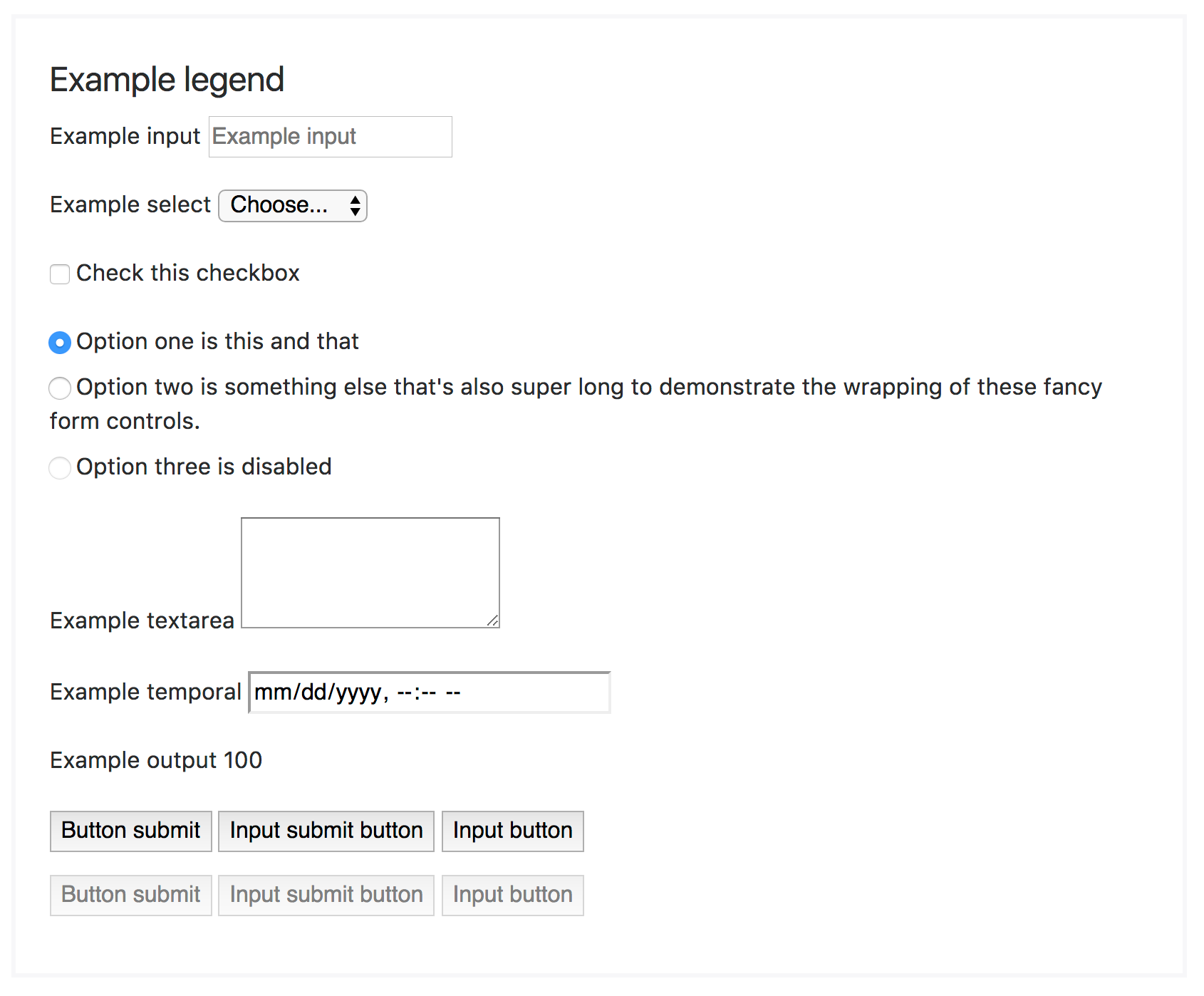
Task: Click the 'Example output 100' text
Action: click(156, 761)
